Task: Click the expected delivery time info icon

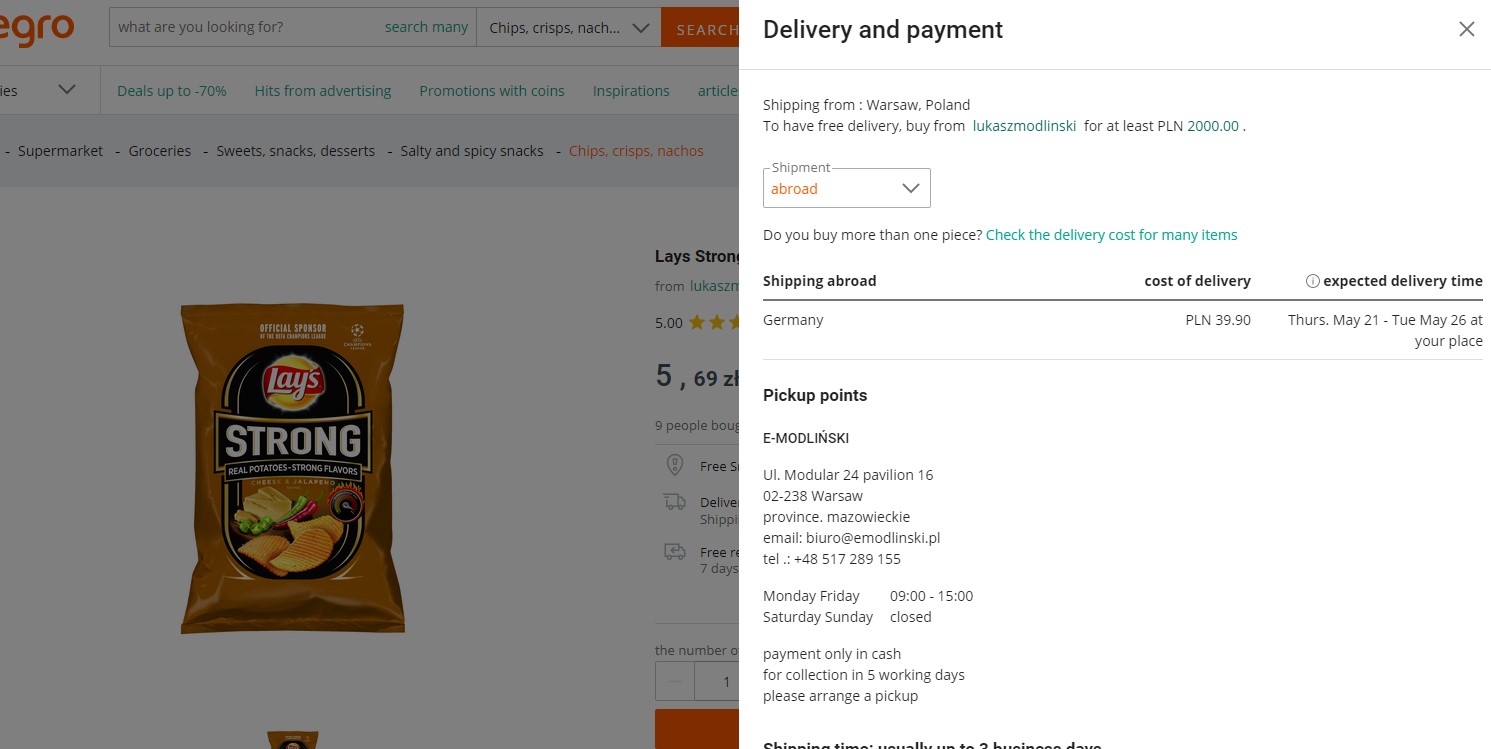Action: (1312, 281)
